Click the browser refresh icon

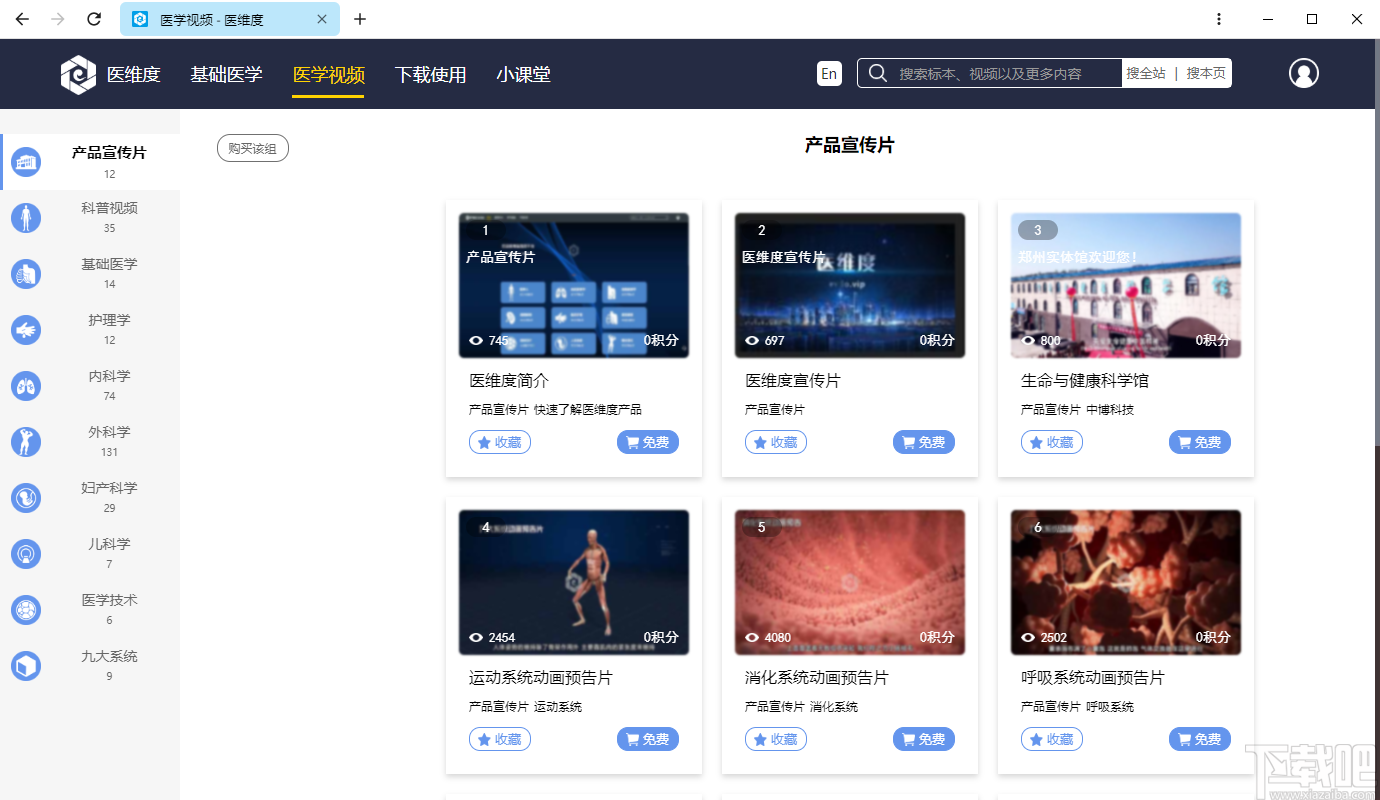[x=95, y=19]
